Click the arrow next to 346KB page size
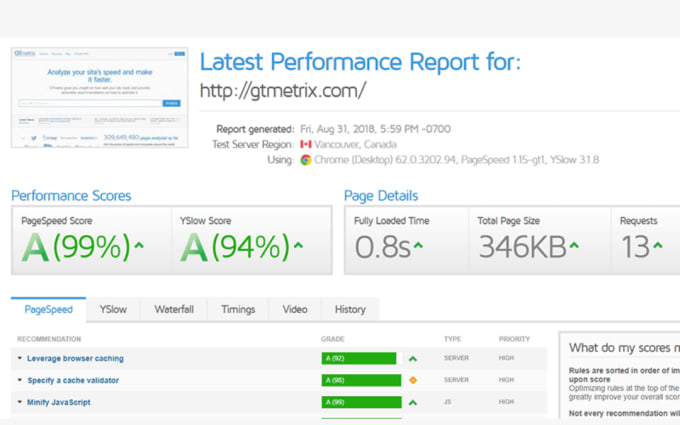 (x=574, y=245)
